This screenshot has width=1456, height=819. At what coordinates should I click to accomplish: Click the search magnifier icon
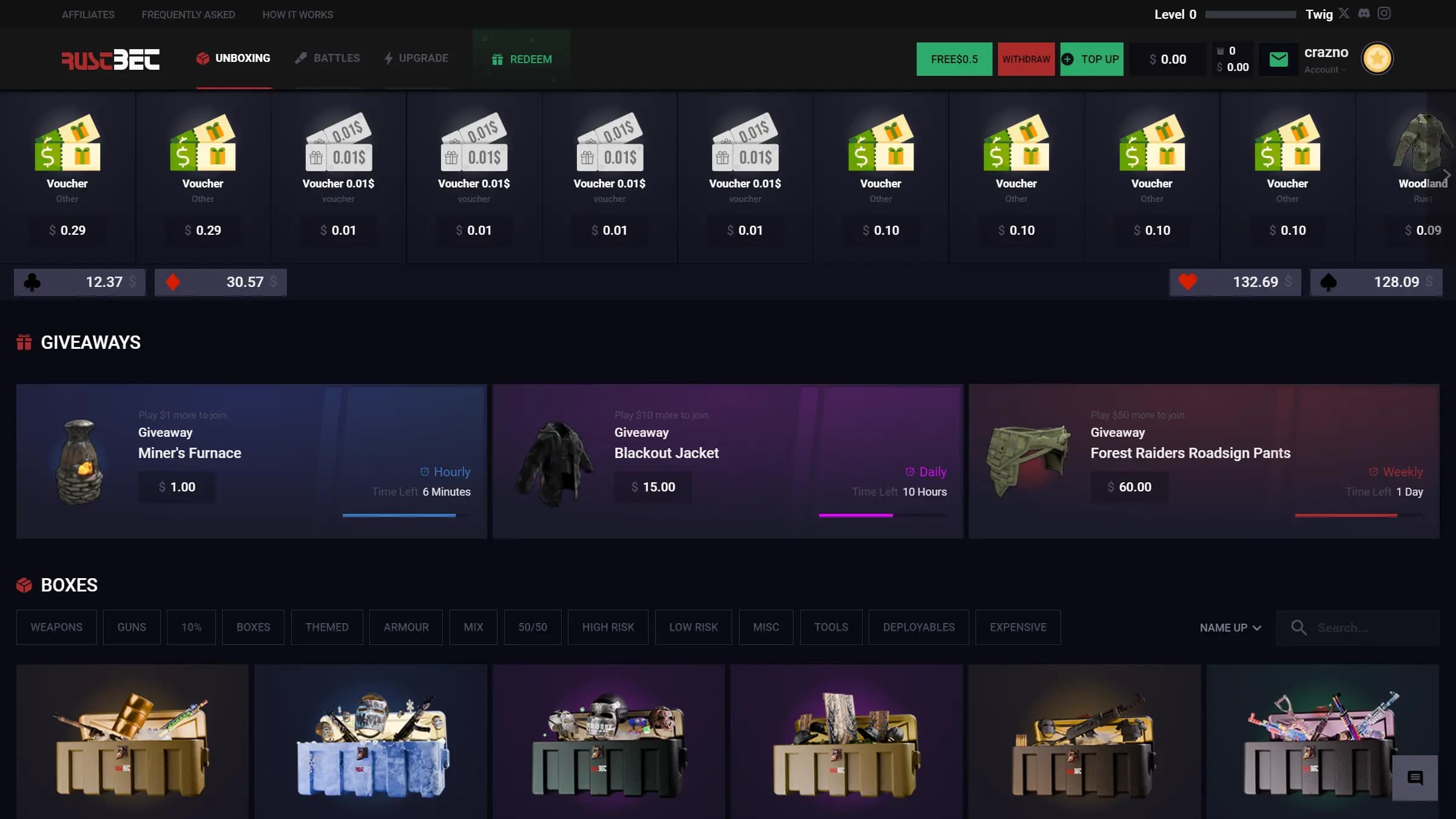[x=1298, y=627]
